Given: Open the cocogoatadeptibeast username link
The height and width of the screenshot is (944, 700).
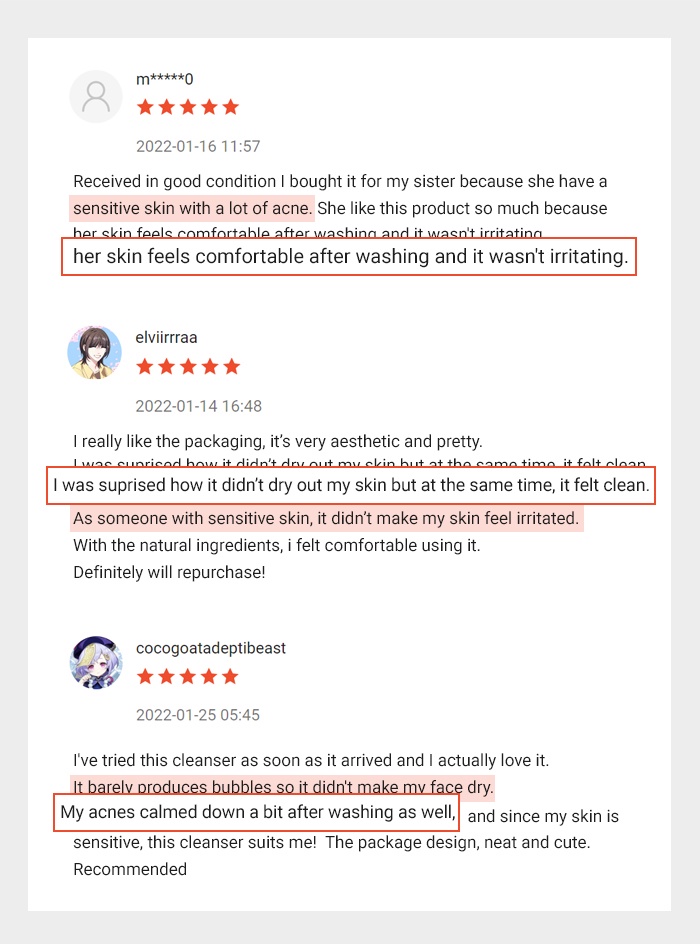Looking at the screenshot, I should [x=211, y=648].
